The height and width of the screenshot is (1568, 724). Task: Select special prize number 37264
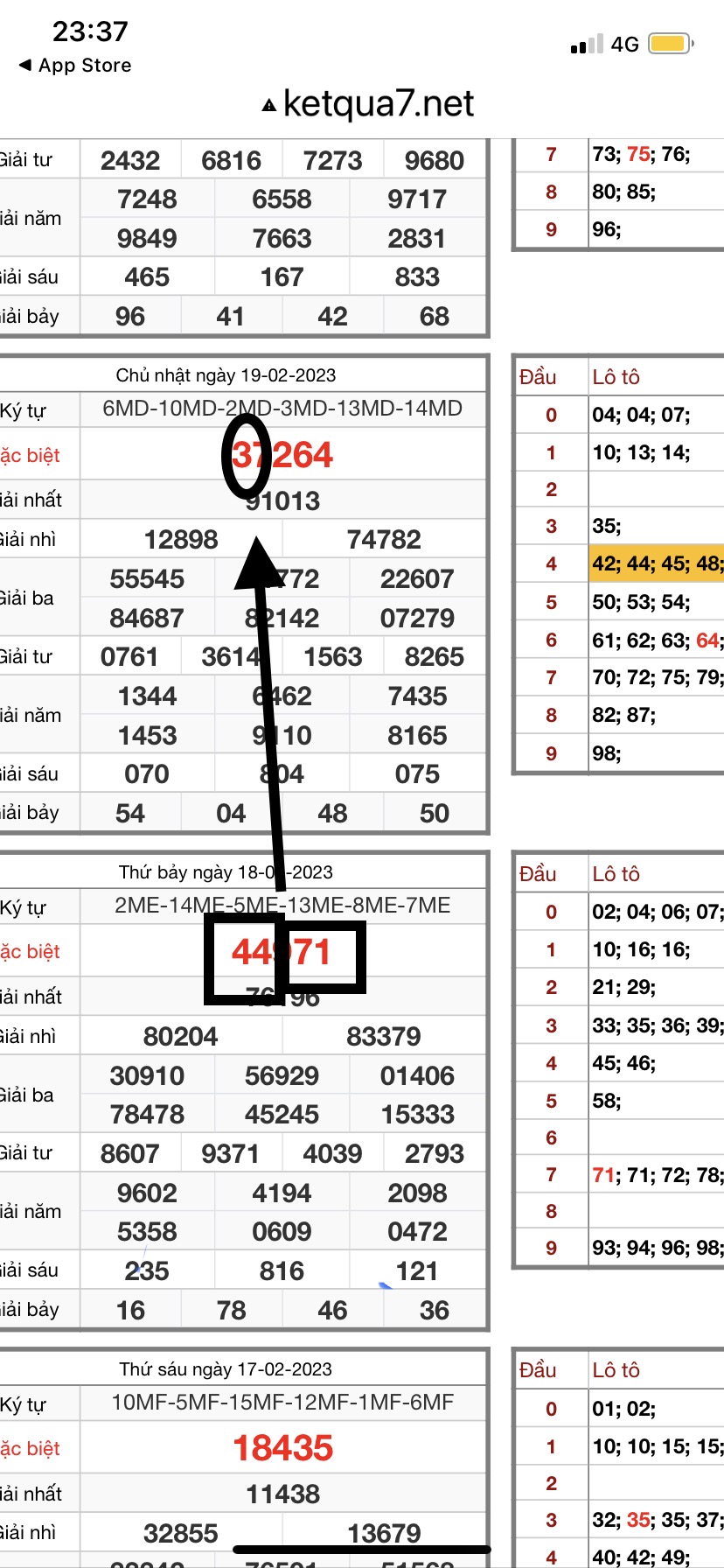pos(282,455)
